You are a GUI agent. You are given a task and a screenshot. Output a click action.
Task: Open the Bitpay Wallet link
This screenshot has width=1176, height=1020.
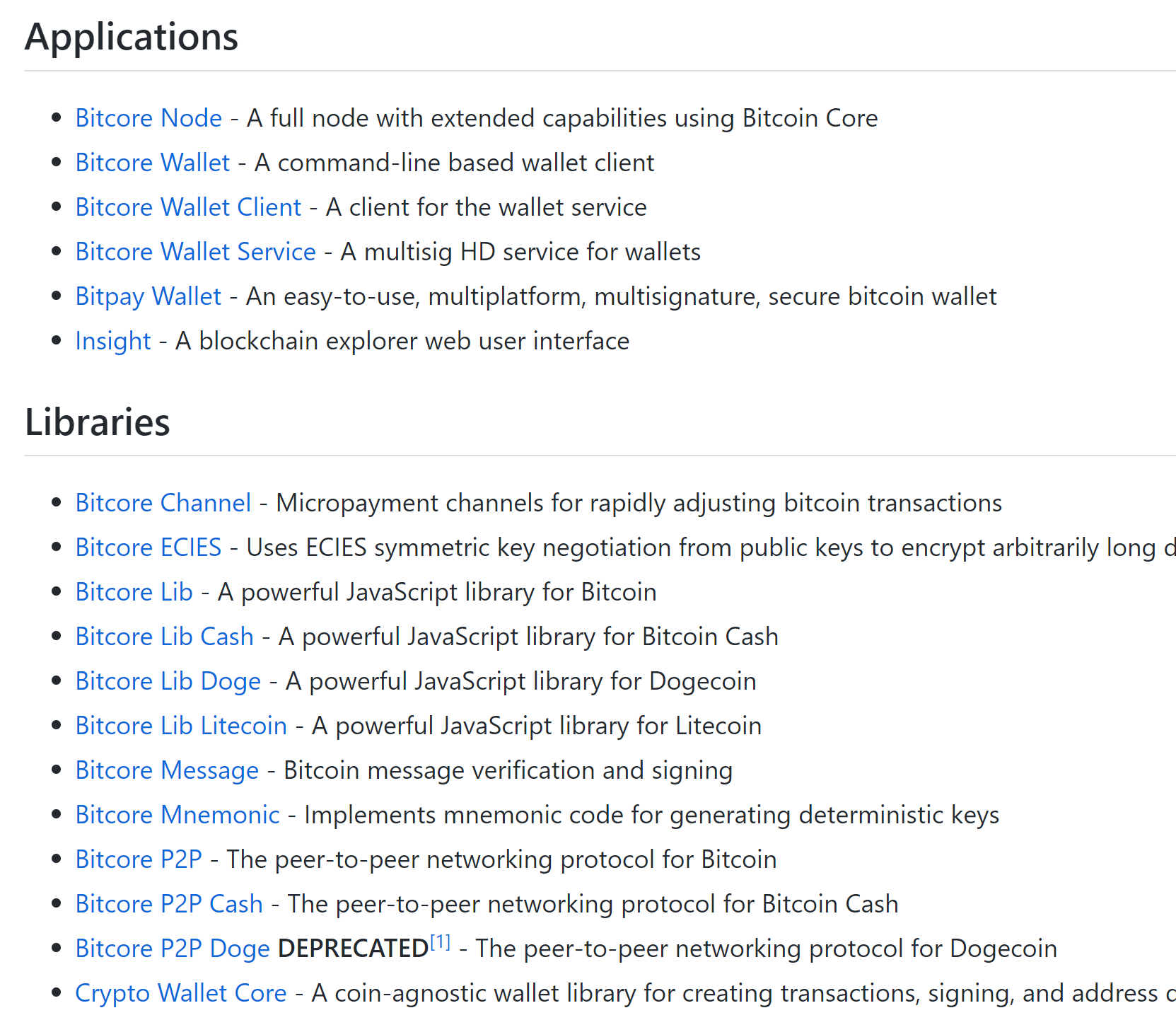(x=148, y=296)
